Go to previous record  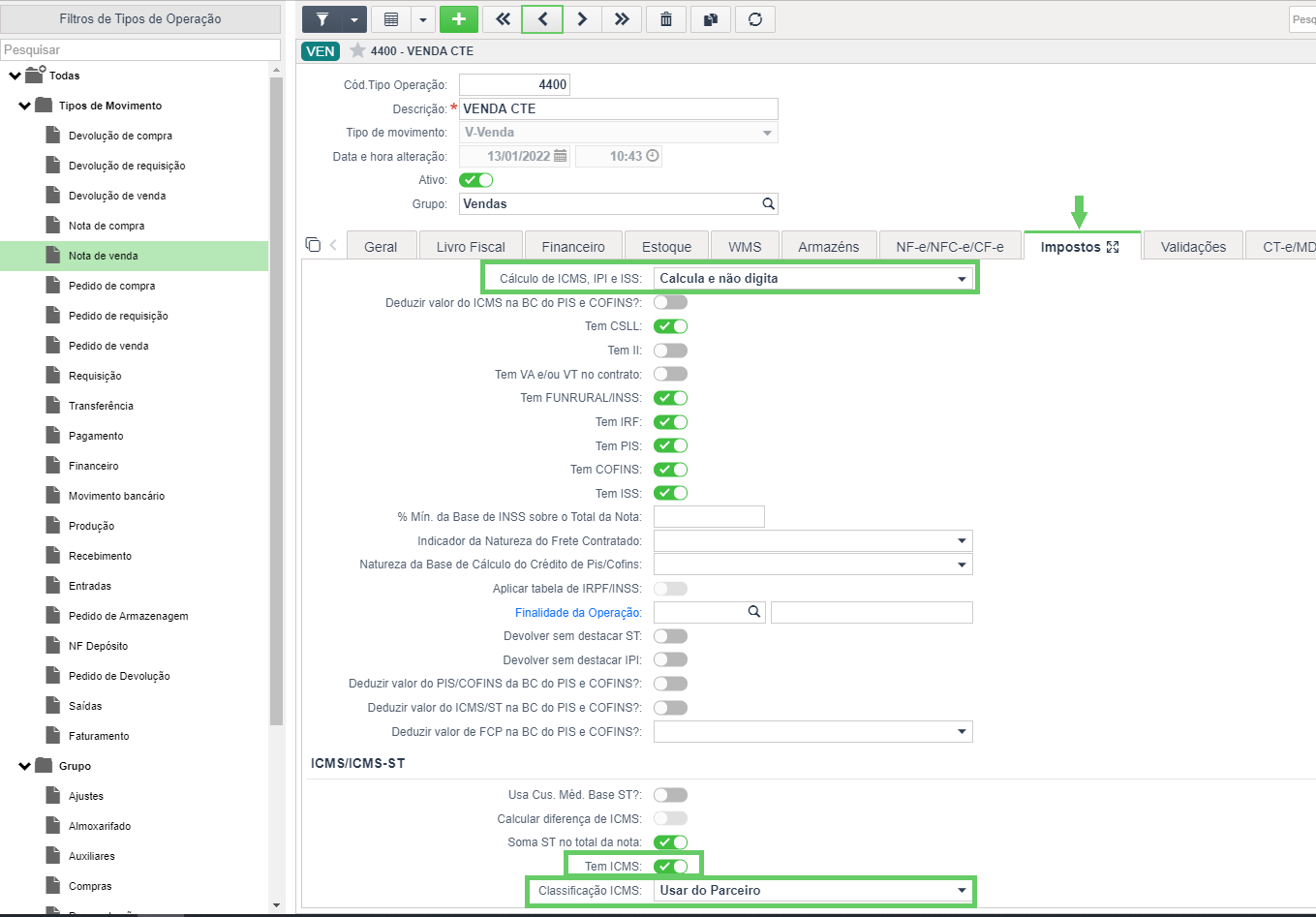pos(542,19)
